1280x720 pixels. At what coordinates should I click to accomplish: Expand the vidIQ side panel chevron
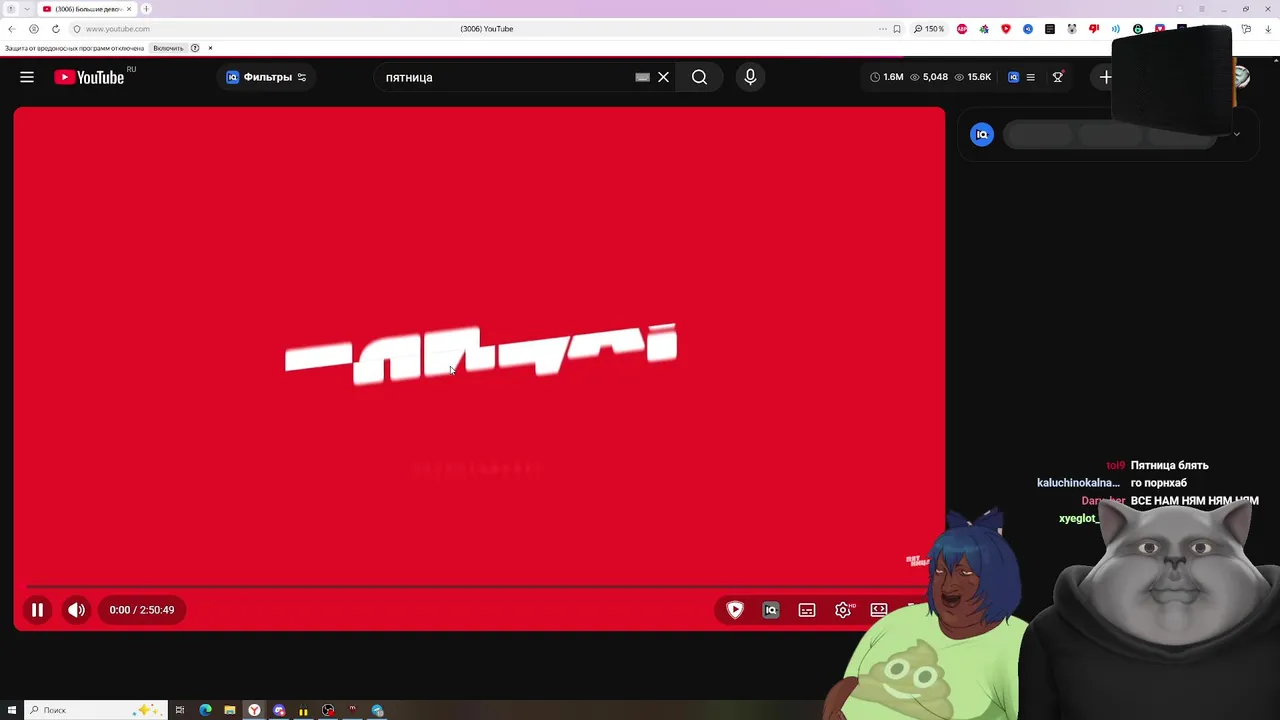(x=1236, y=135)
